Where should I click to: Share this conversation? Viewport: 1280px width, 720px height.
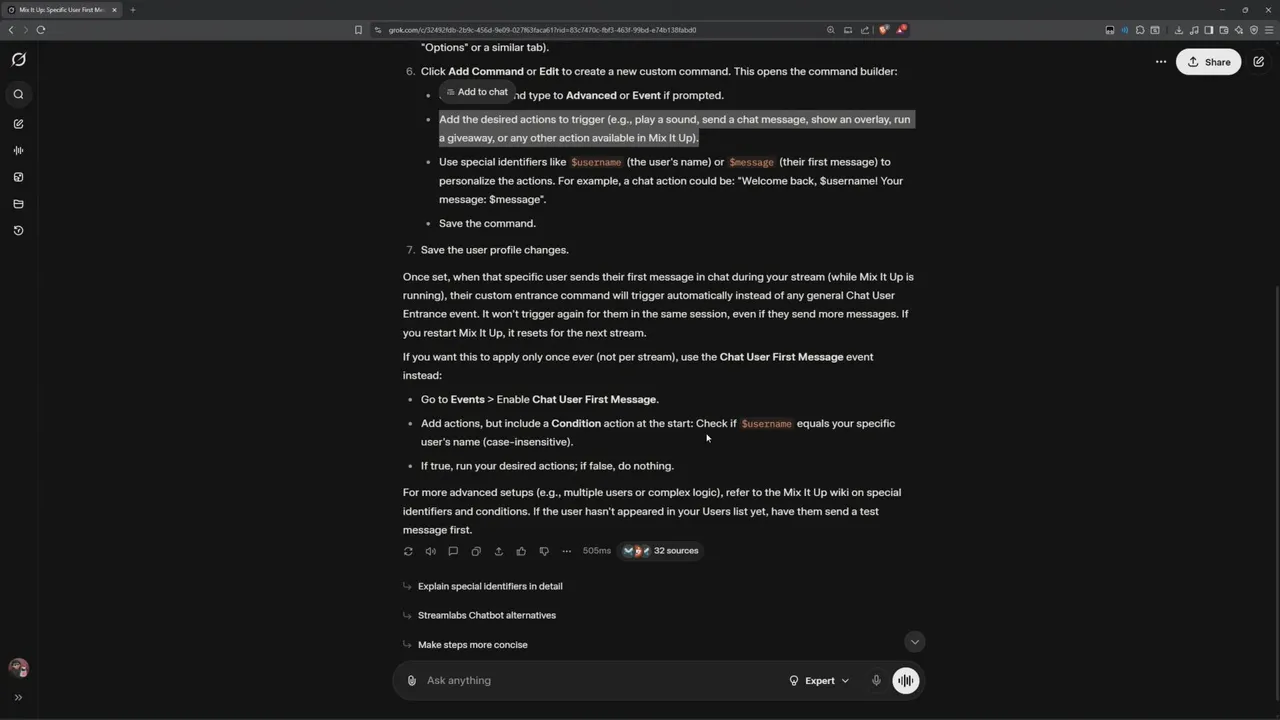coord(1209,62)
